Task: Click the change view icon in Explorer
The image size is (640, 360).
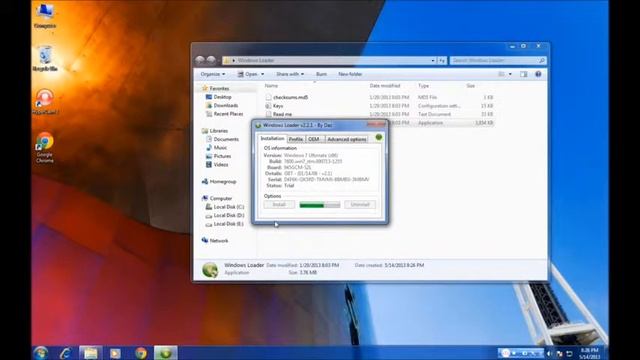Action: (502, 74)
